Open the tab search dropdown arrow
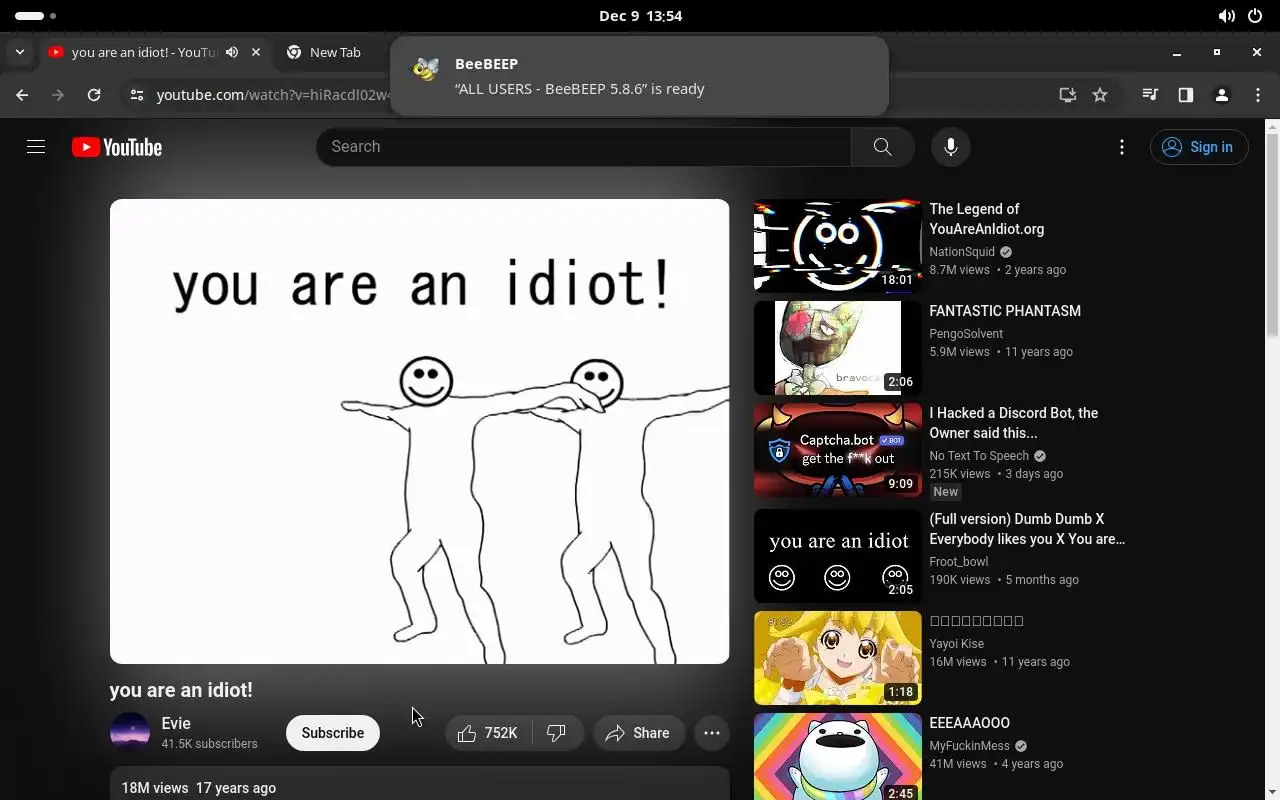The image size is (1280, 800). pos(20,52)
